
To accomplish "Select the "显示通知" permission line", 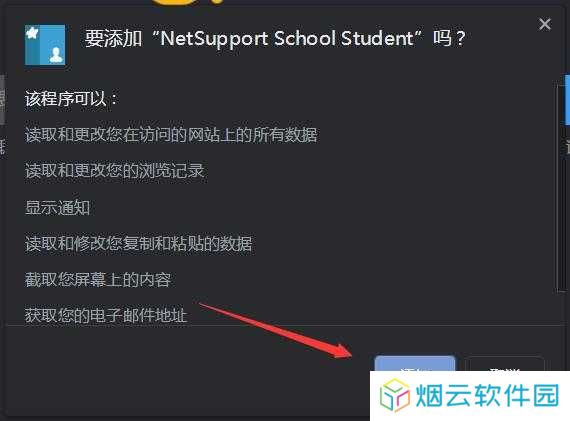I will (x=57, y=208).
